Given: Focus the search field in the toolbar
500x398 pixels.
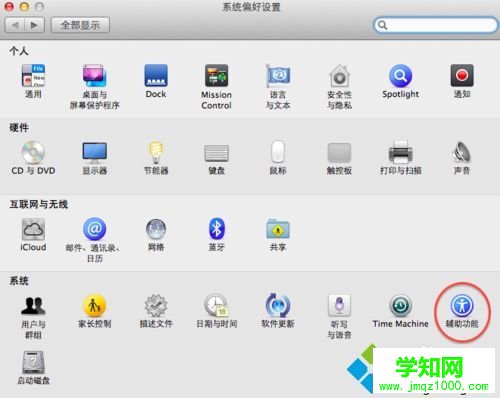Looking at the screenshot, I should click(436, 25).
